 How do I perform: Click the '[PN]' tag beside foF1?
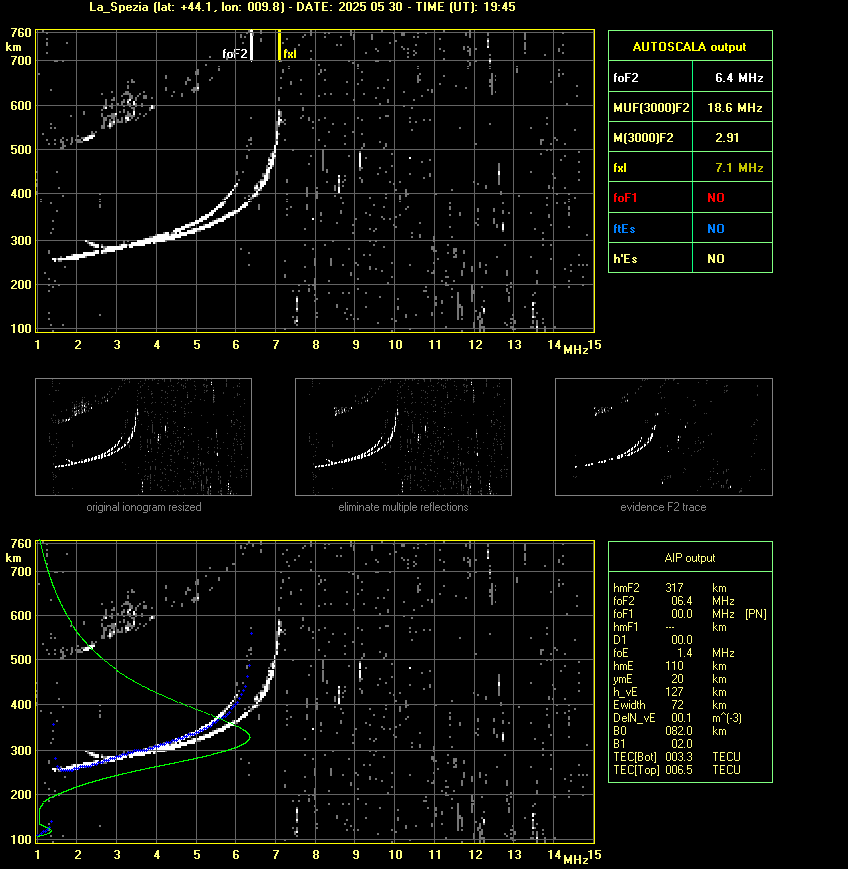756,614
